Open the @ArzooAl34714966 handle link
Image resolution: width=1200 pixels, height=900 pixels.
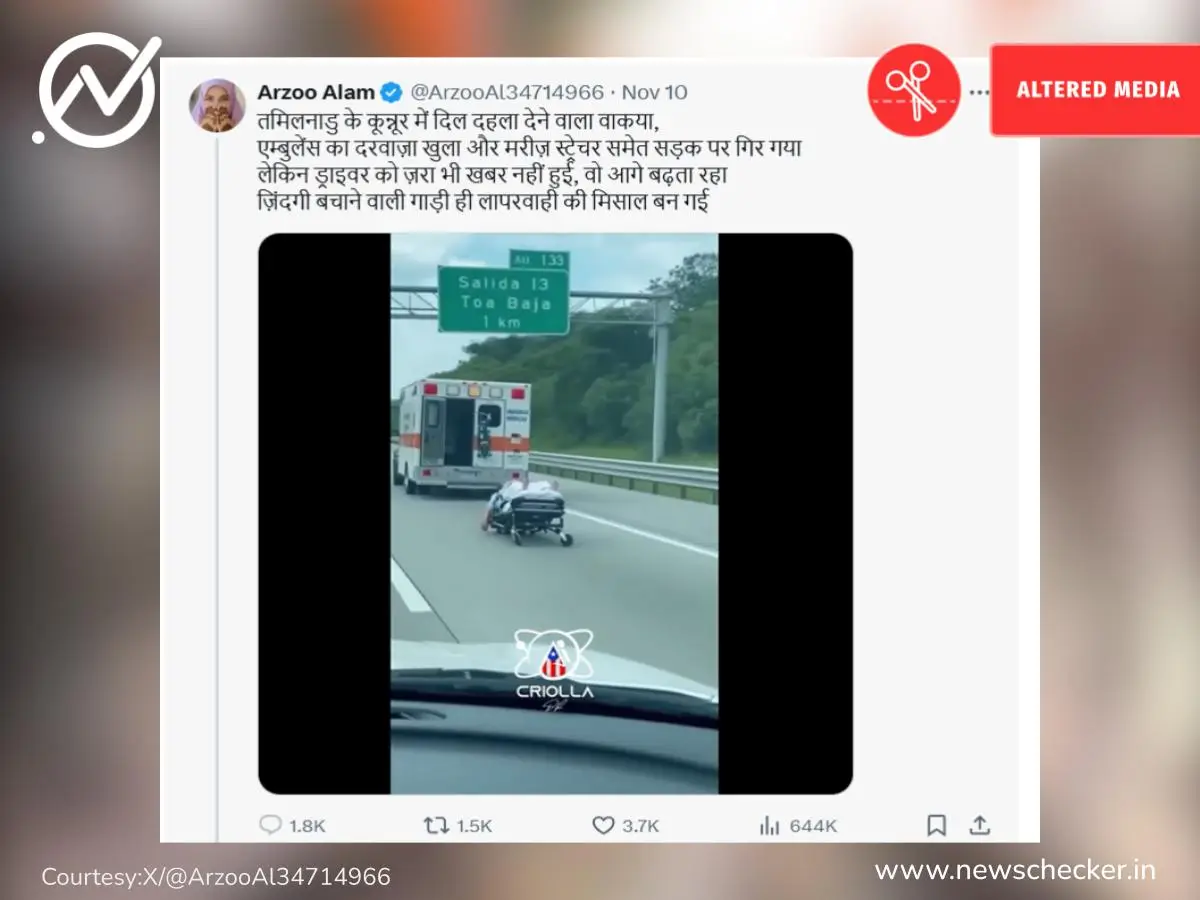tap(507, 92)
